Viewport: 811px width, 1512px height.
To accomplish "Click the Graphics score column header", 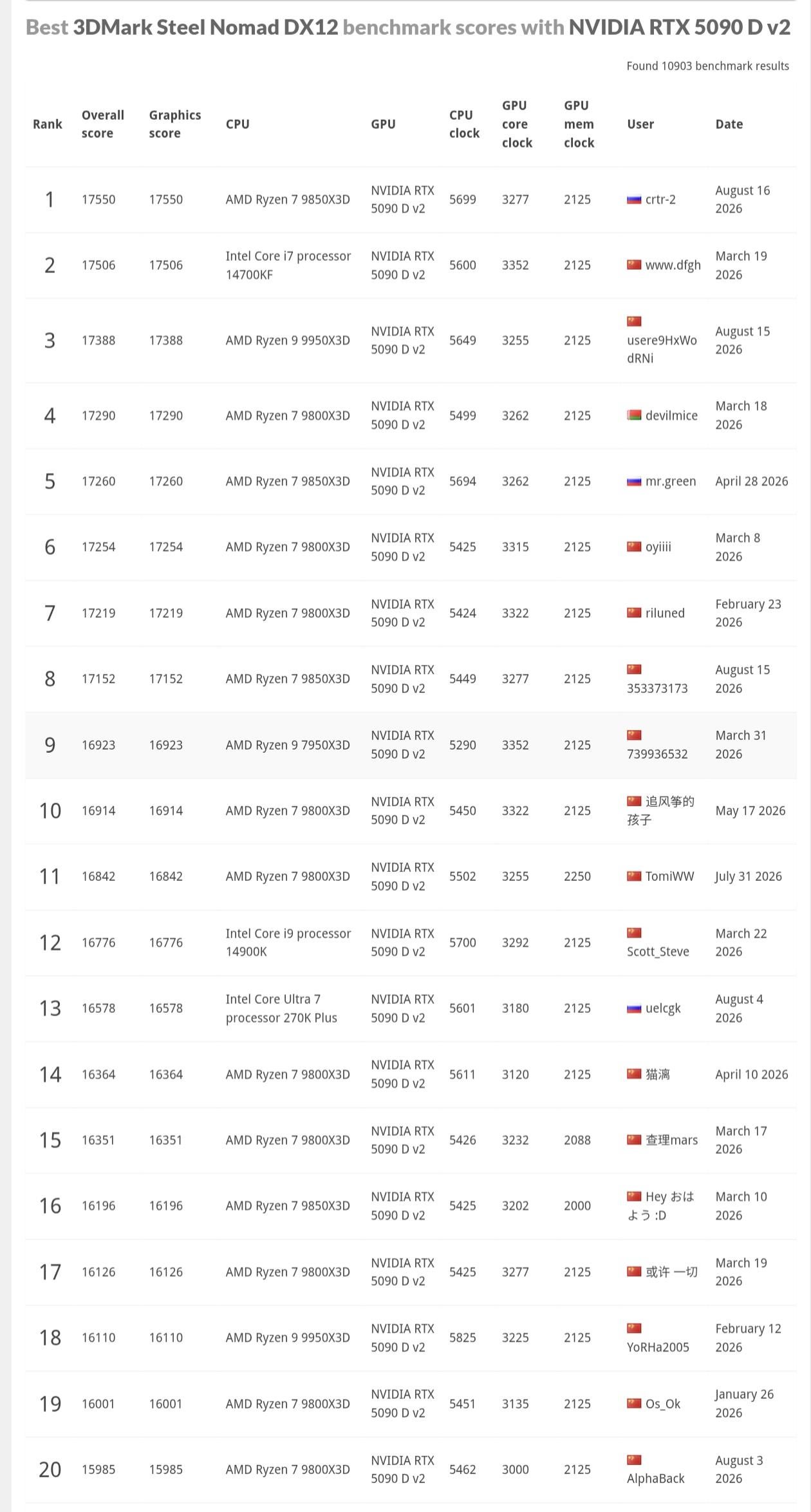I will 175,124.
